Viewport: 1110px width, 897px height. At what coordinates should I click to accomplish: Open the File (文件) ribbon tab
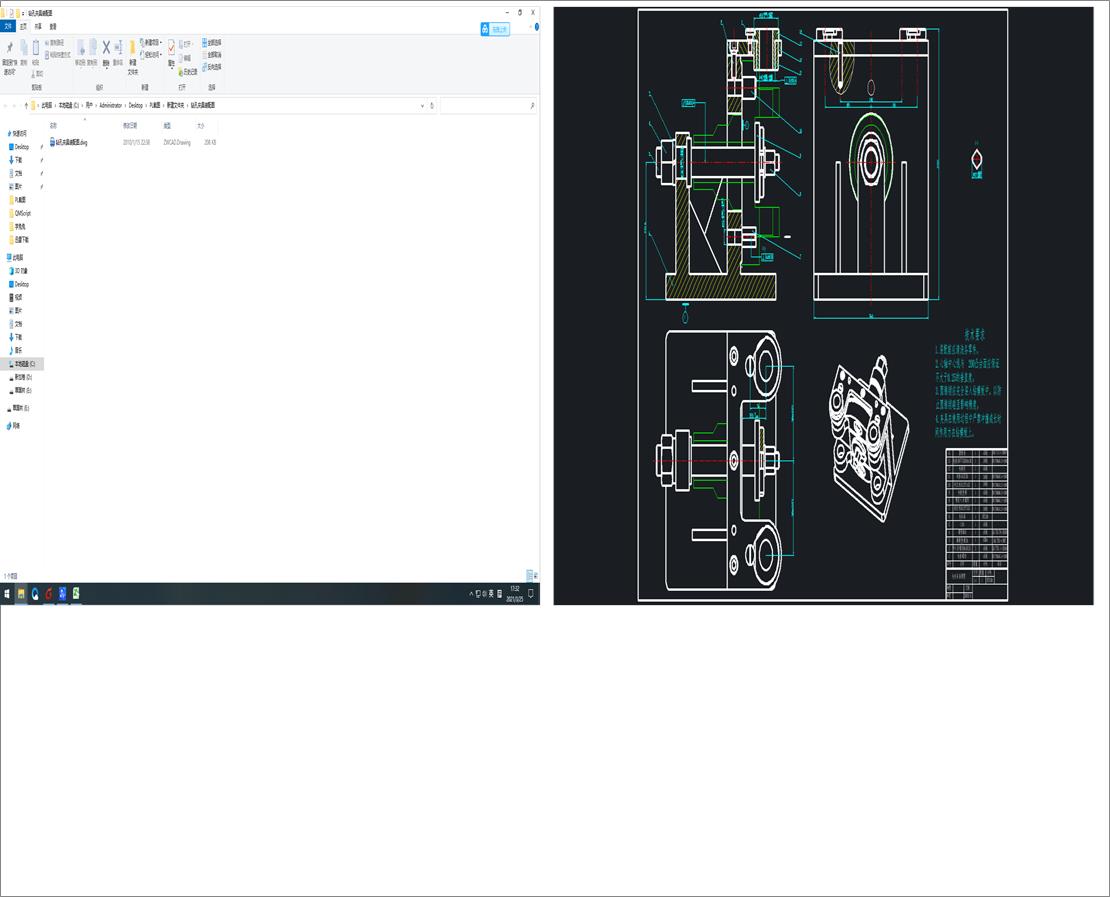click(x=8, y=26)
